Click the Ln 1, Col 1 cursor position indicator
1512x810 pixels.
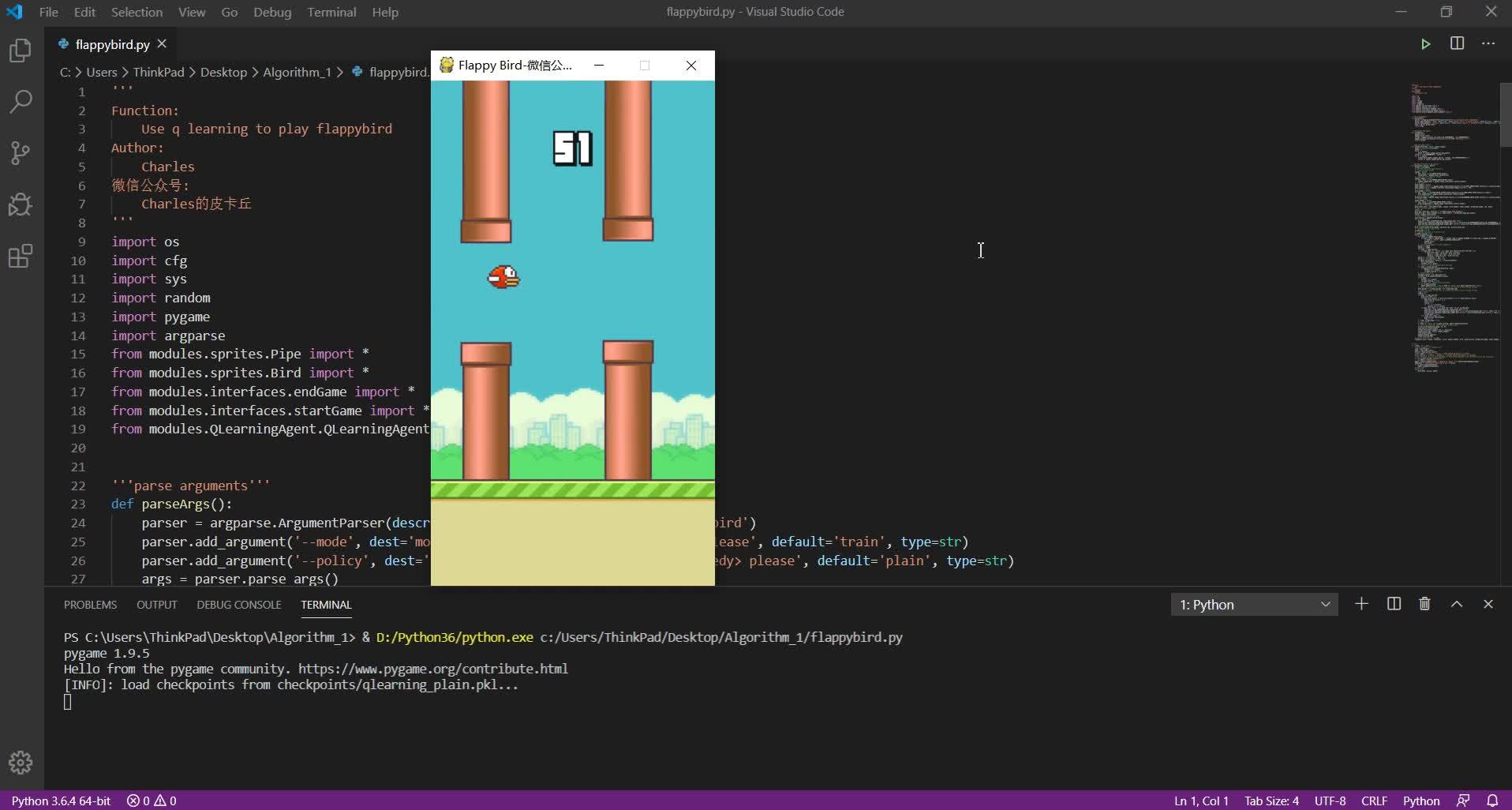(1200, 801)
